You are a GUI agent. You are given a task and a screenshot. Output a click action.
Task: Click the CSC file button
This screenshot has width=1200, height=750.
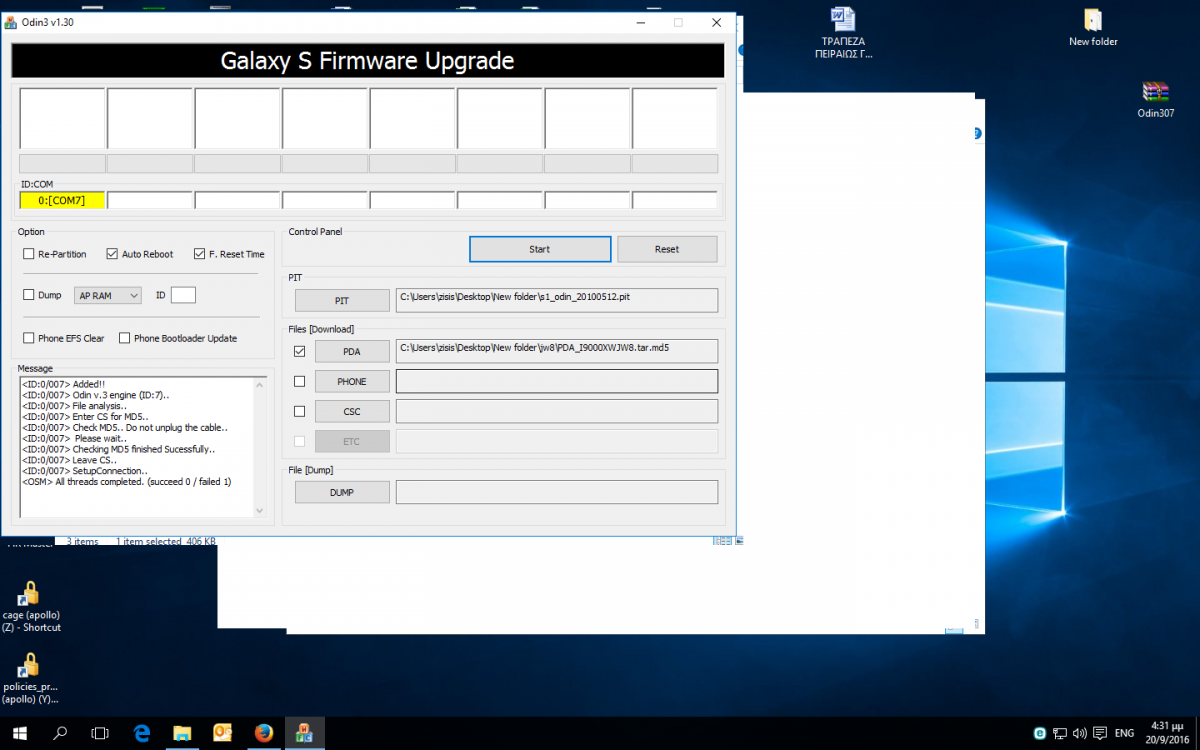(351, 411)
